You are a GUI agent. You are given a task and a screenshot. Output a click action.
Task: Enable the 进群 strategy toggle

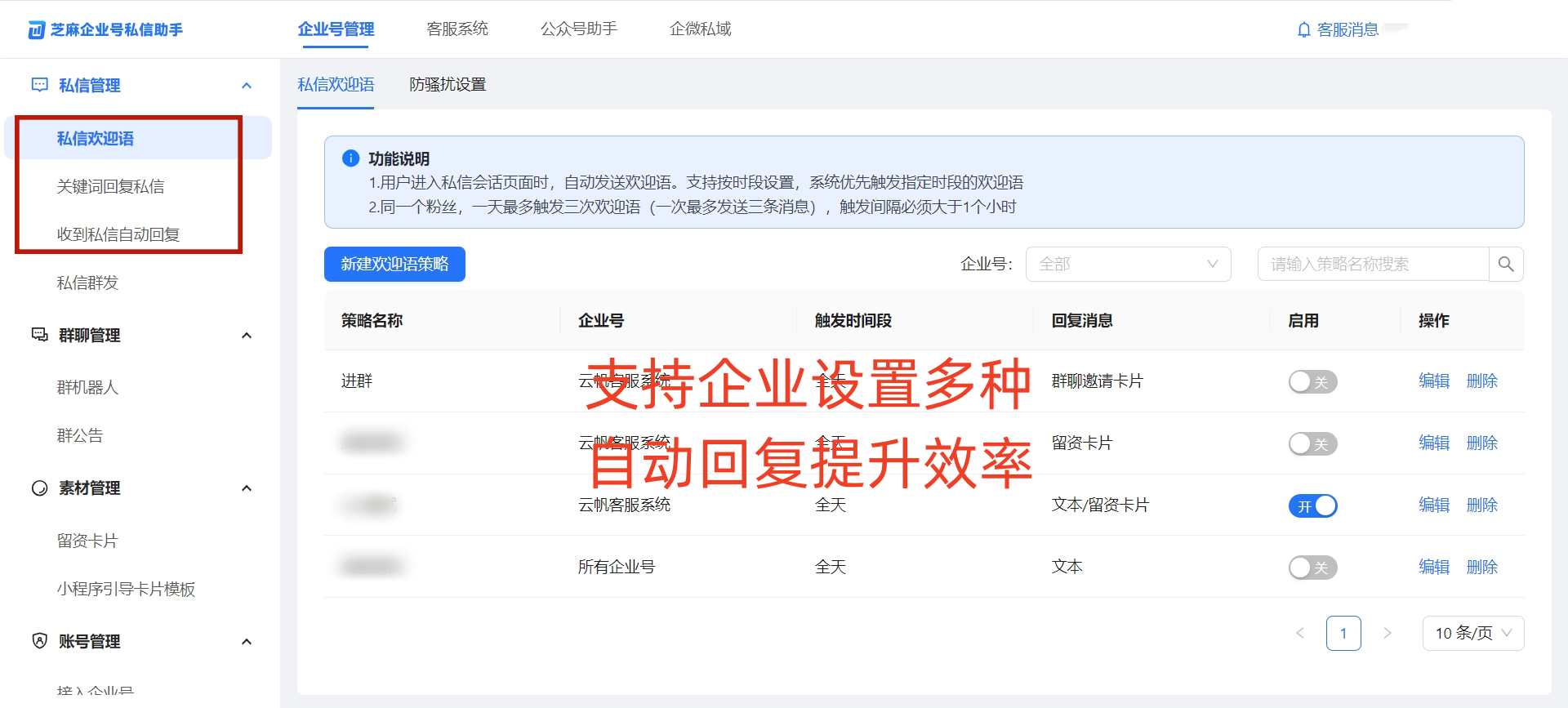[x=1312, y=381]
